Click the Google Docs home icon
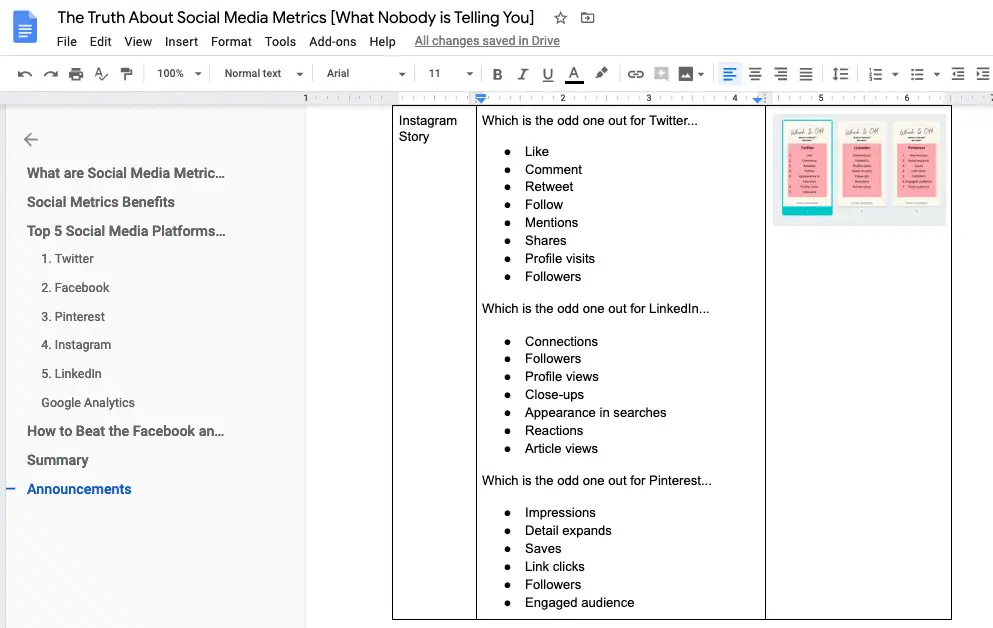 pyautogui.click(x=25, y=27)
